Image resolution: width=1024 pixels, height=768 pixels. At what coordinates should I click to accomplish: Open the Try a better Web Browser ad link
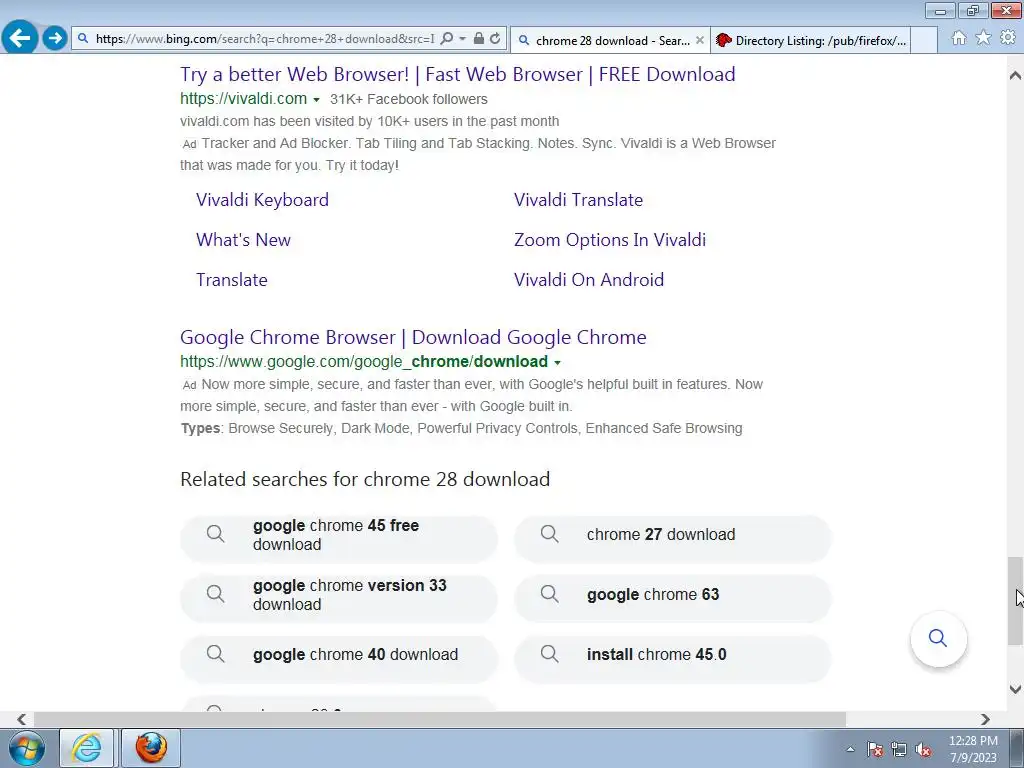tap(457, 74)
